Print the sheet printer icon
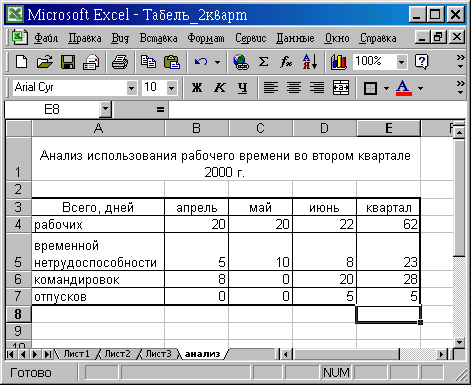The height and width of the screenshot is (385, 471). (x=120, y=62)
